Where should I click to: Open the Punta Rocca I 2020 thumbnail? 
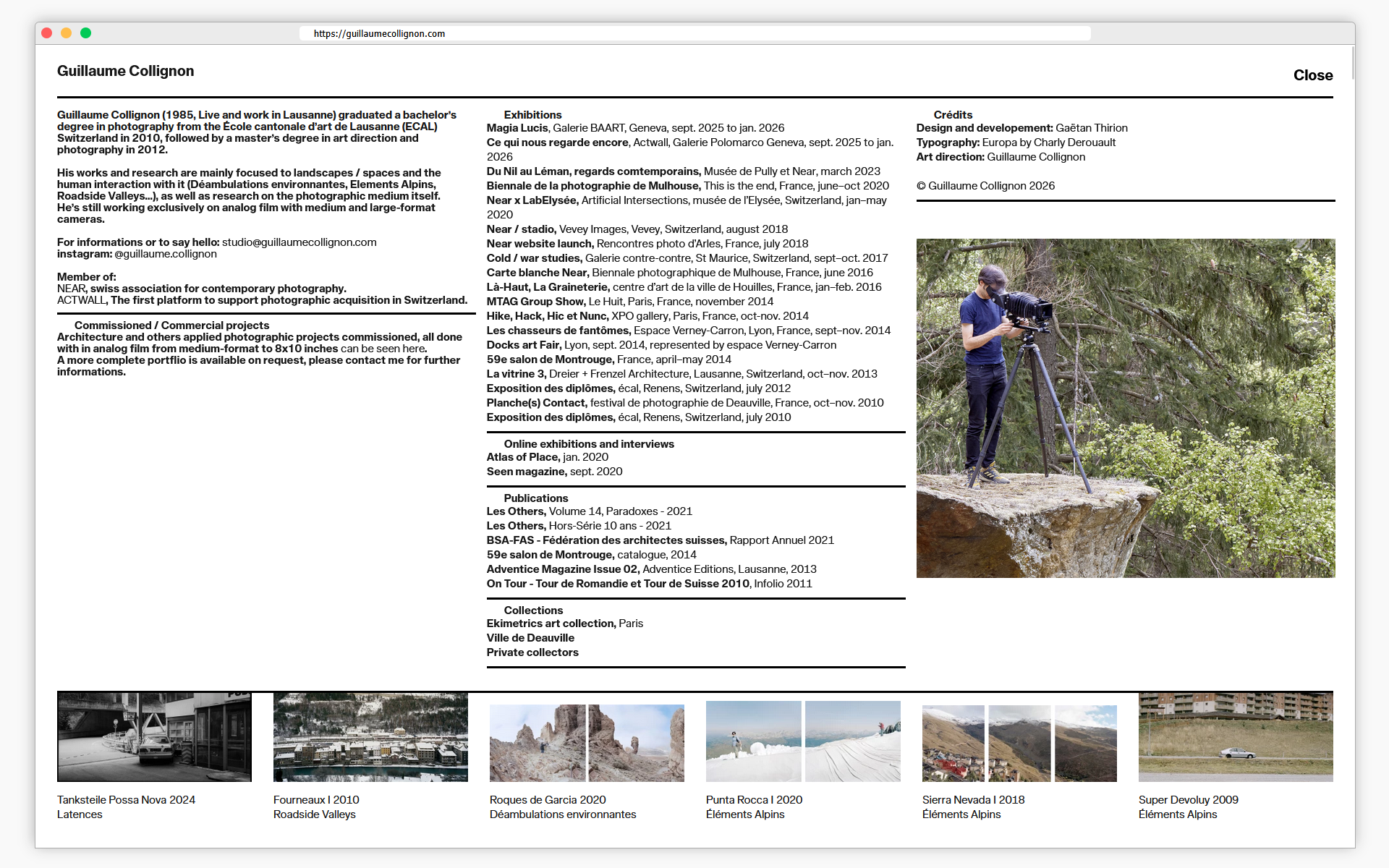click(803, 741)
